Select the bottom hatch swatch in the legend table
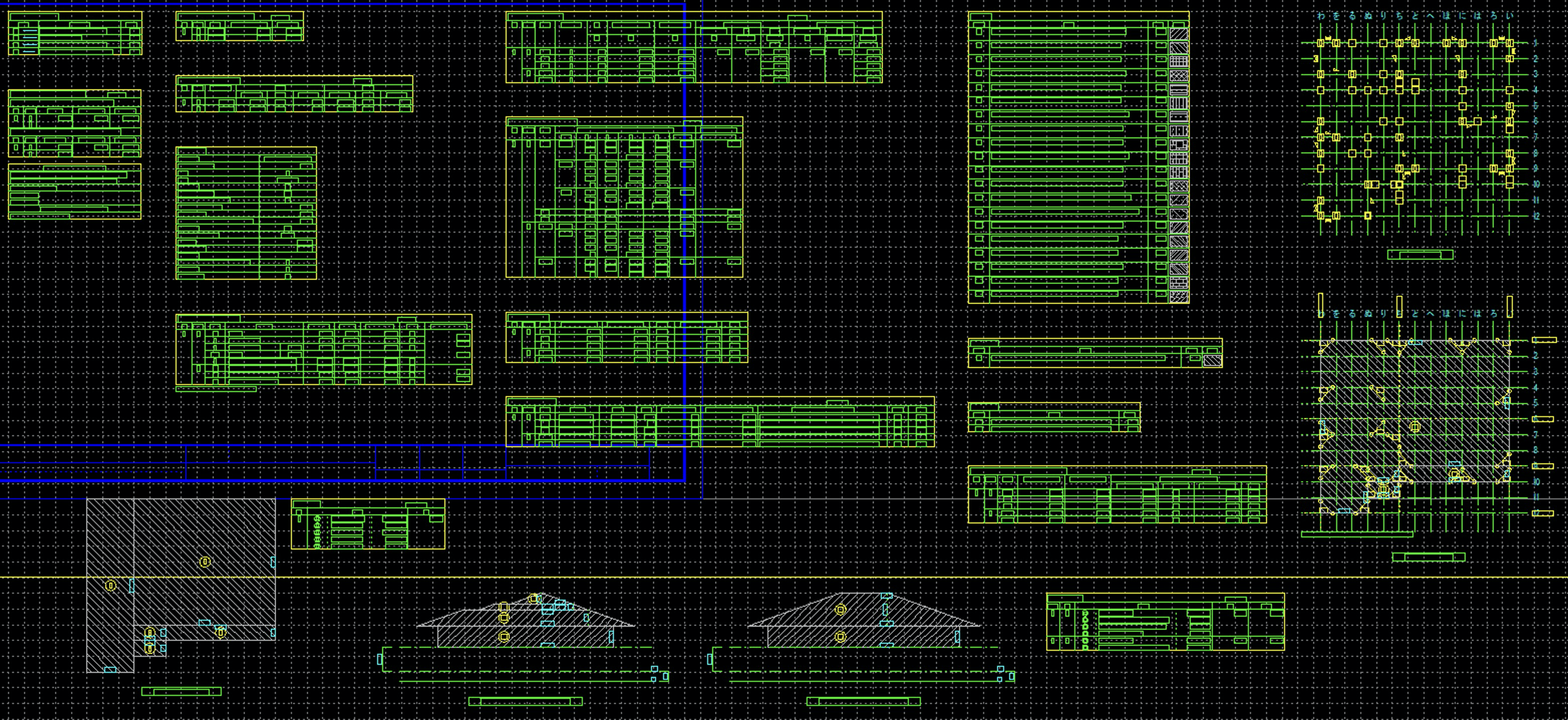The height and width of the screenshot is (720, 1568). pyautogui.click(x=1178, y=297)
